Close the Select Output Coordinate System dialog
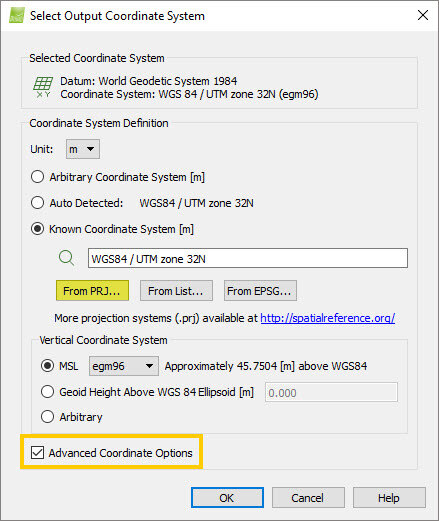Screen dimensions: 439x521 [423, 15]
